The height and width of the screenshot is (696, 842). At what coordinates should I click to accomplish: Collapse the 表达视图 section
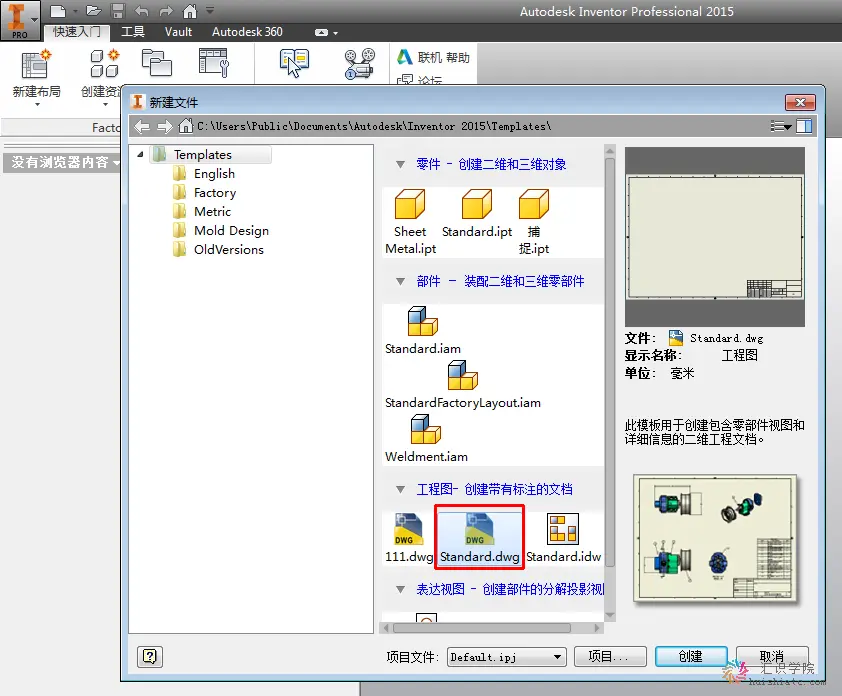400,590
